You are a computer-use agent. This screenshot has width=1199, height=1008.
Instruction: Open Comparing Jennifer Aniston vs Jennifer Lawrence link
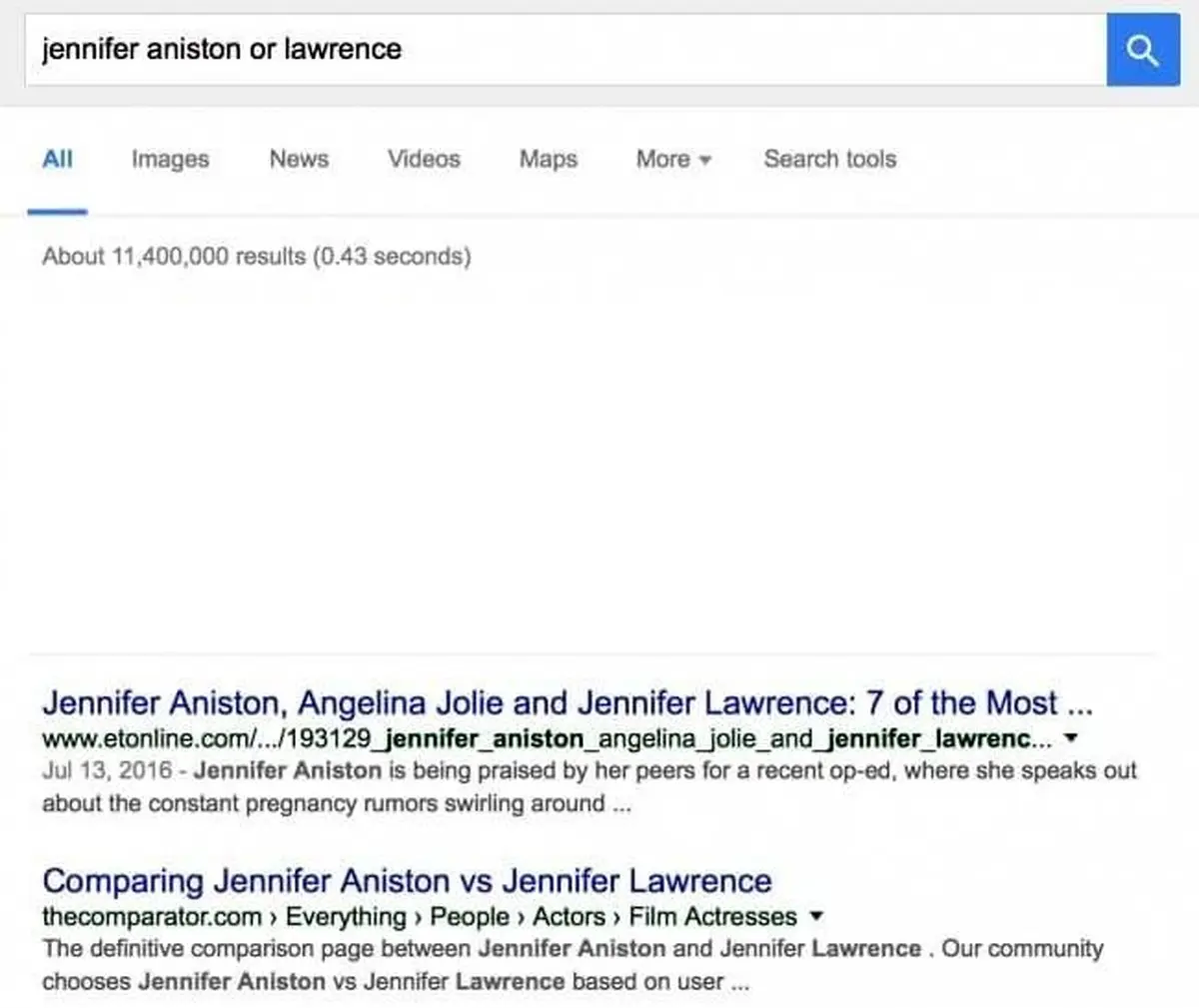point(407,881)
